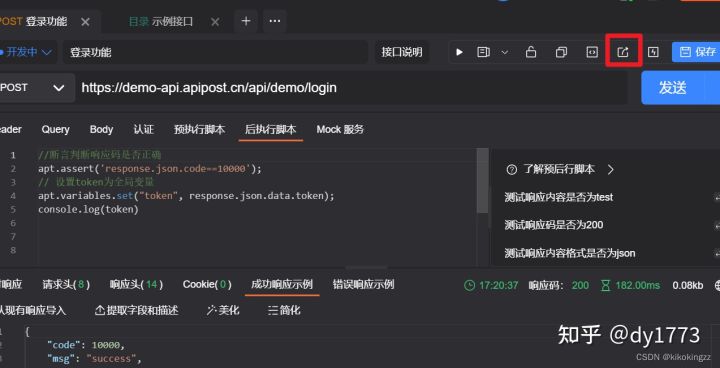Click the lock icon in toolbar
The image size is (720, 368).
pos(531,52)
